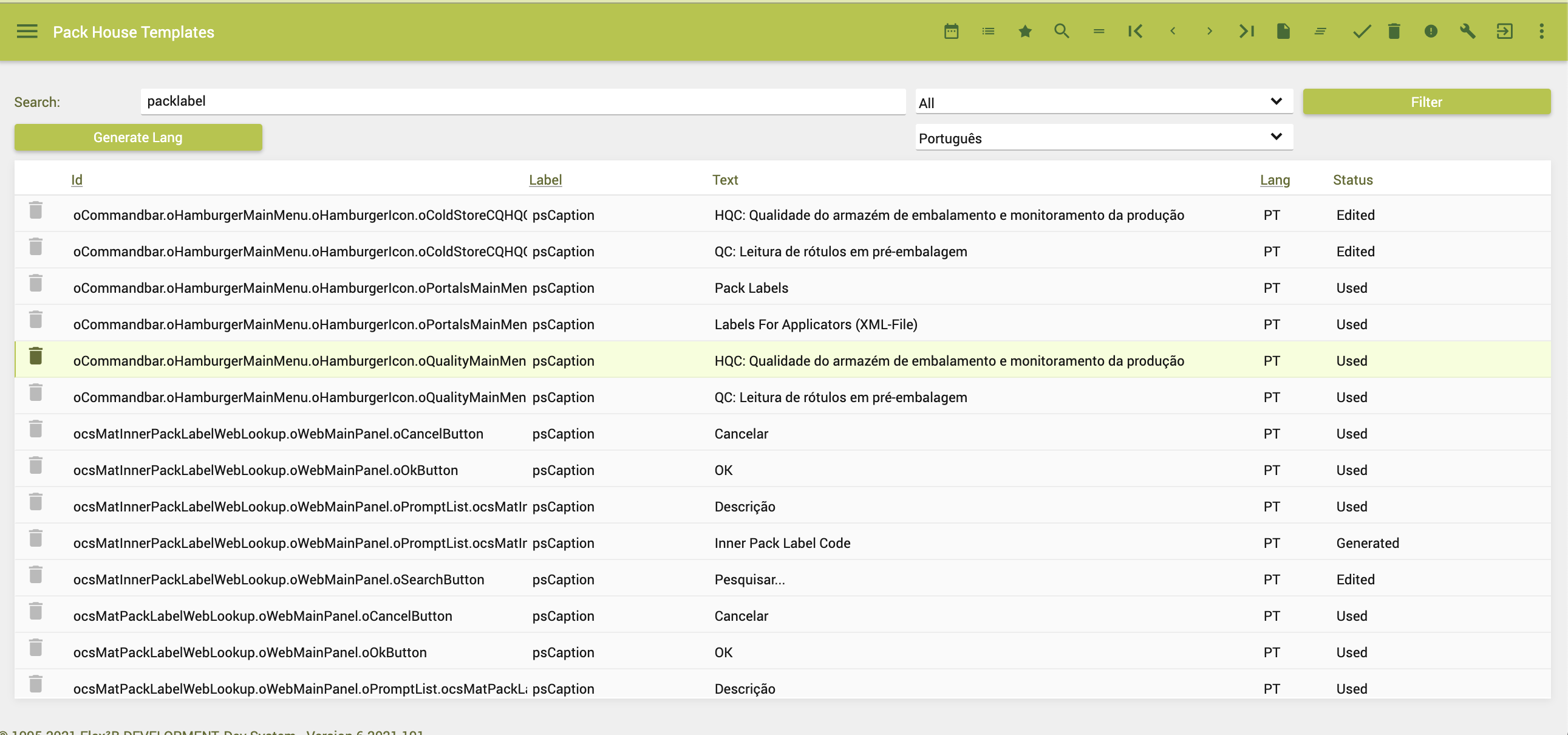1568x735 pixels.
Task: Go to first record icon
Action: coord(1135,32)
